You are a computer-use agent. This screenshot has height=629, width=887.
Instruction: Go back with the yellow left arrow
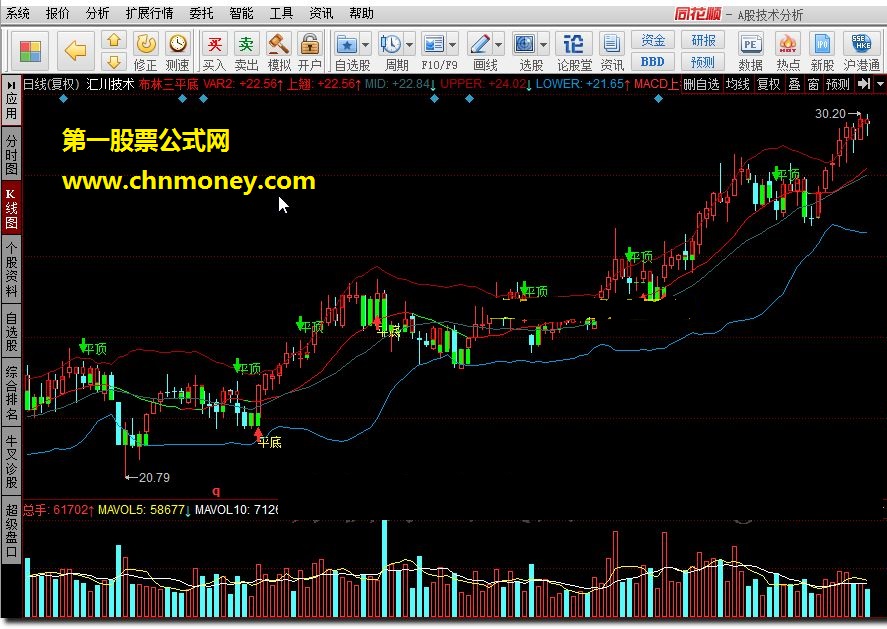click(x=75, y=51)
